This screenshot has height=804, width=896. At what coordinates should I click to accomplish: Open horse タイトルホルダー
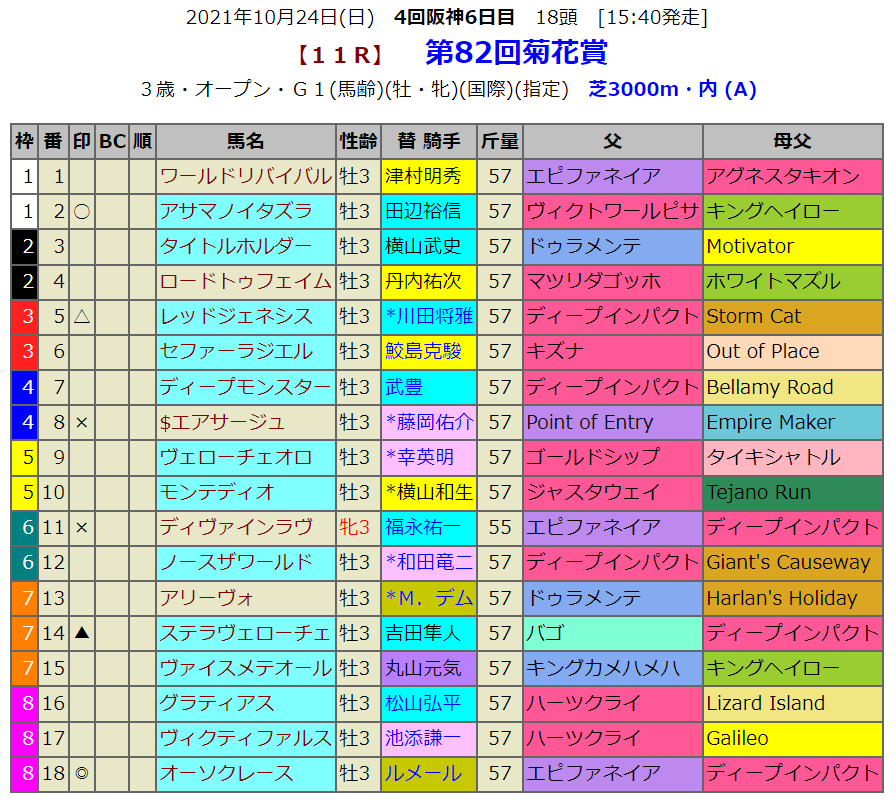[236, 246]
